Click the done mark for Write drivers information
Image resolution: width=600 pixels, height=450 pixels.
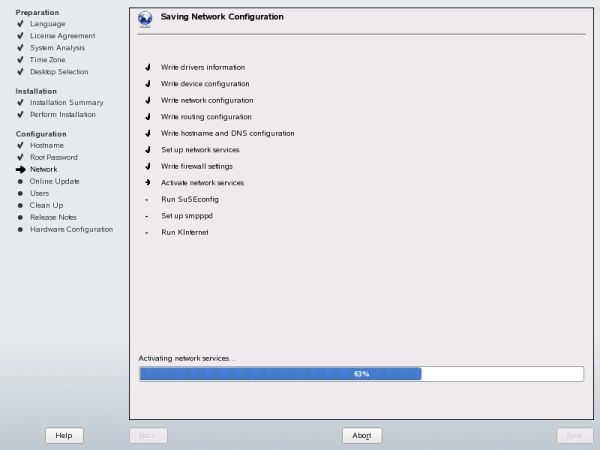point(148,67)
